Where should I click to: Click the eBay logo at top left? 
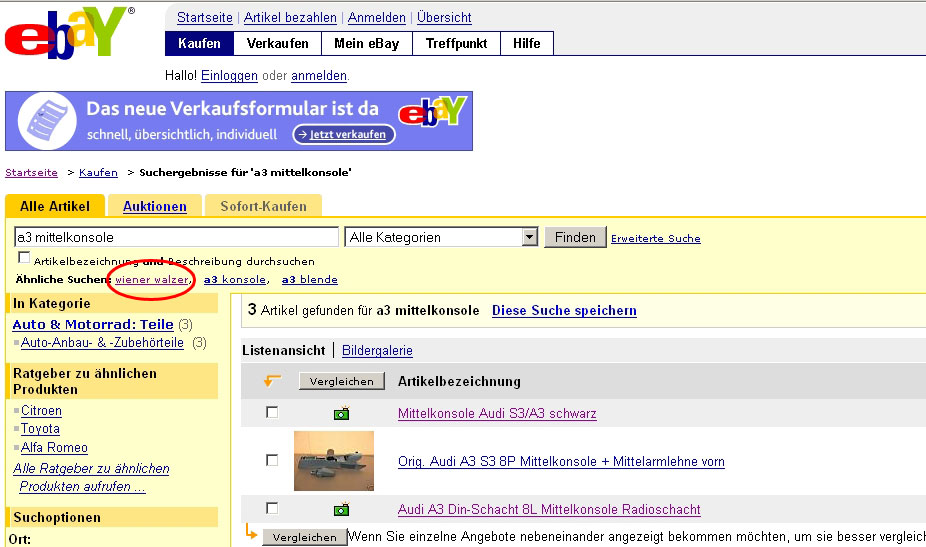tap(66, 33)
